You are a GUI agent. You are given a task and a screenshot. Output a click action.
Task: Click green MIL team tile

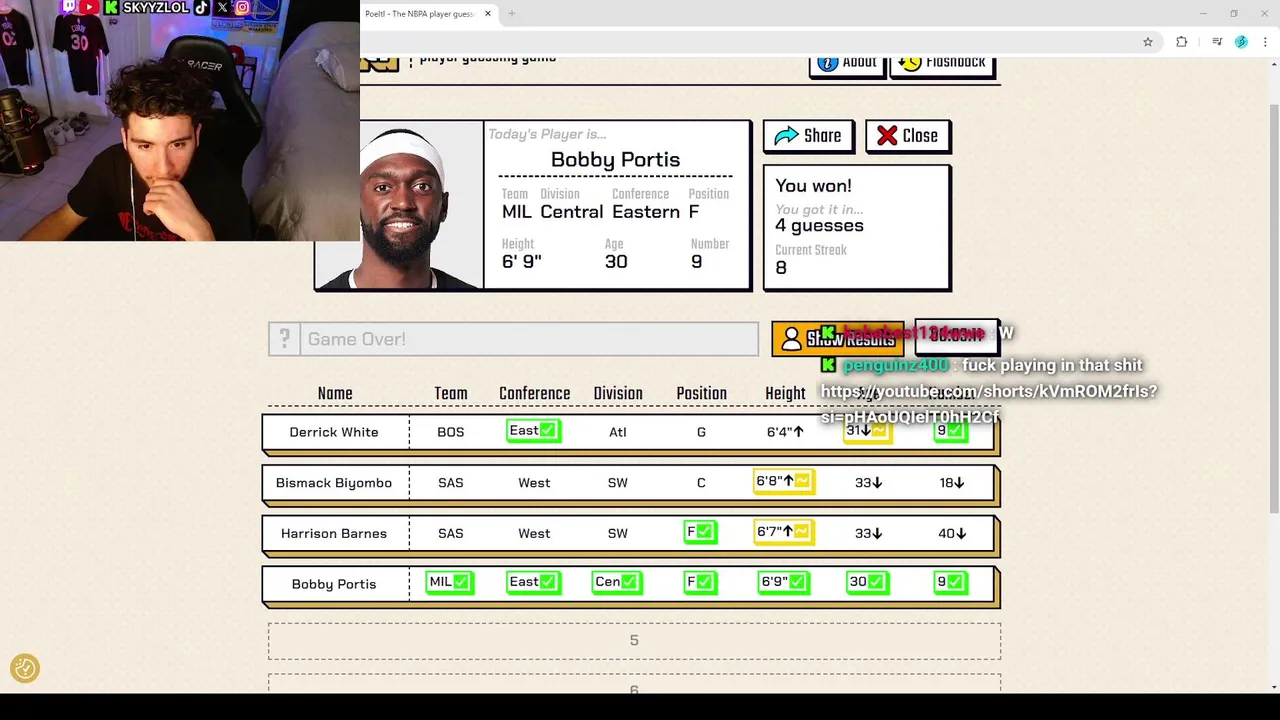coord(449,582)
